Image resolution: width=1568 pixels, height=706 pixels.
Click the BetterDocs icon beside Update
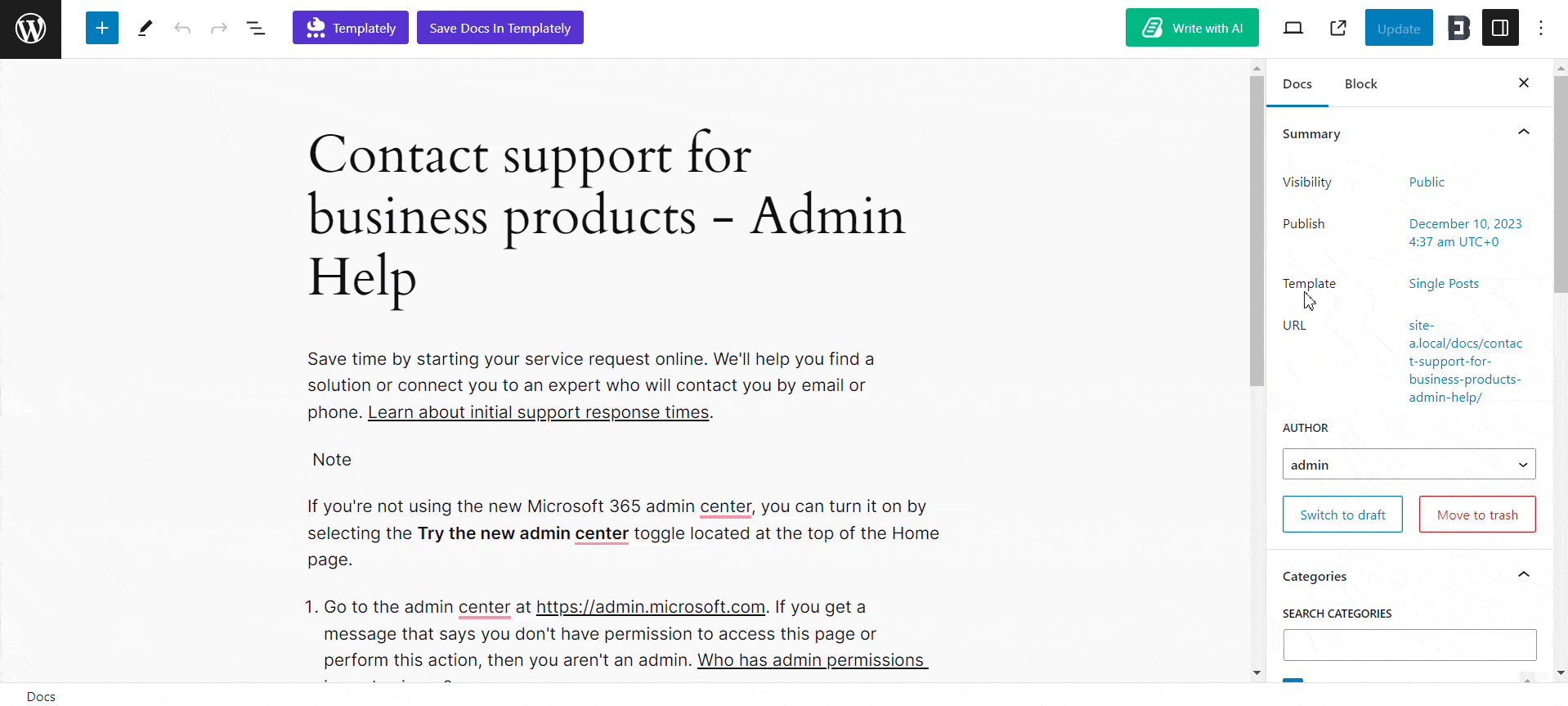coord(1458,27)
